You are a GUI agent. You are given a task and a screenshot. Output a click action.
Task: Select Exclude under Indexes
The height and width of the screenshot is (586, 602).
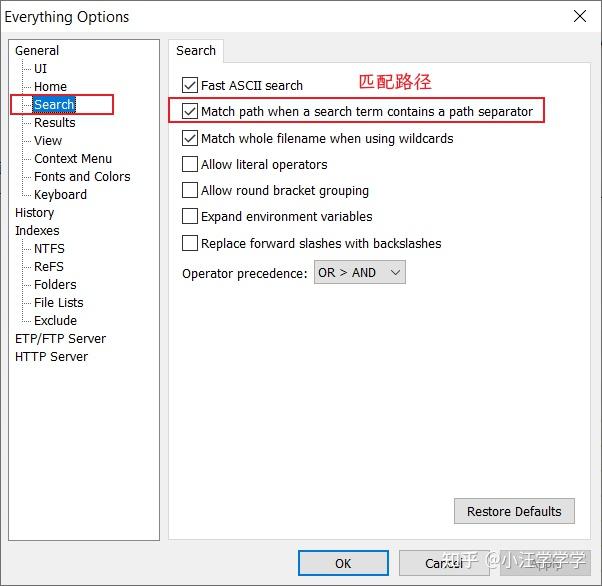[55, 321]
